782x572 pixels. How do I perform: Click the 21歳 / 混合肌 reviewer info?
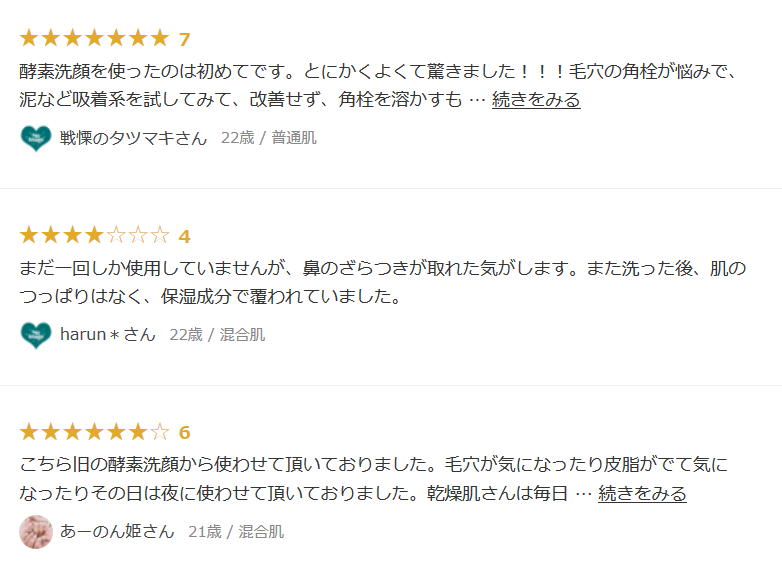[236, 532]
